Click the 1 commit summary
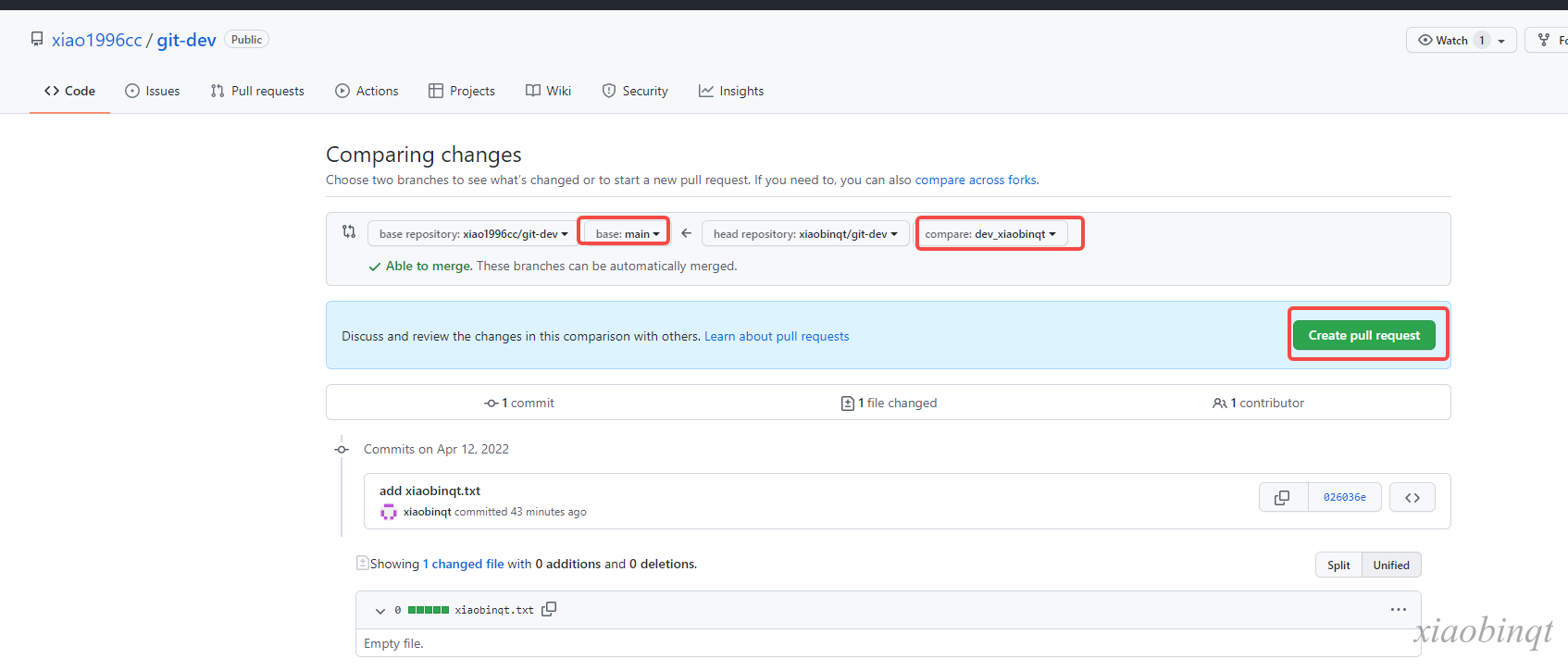 [x=519, y=403]
